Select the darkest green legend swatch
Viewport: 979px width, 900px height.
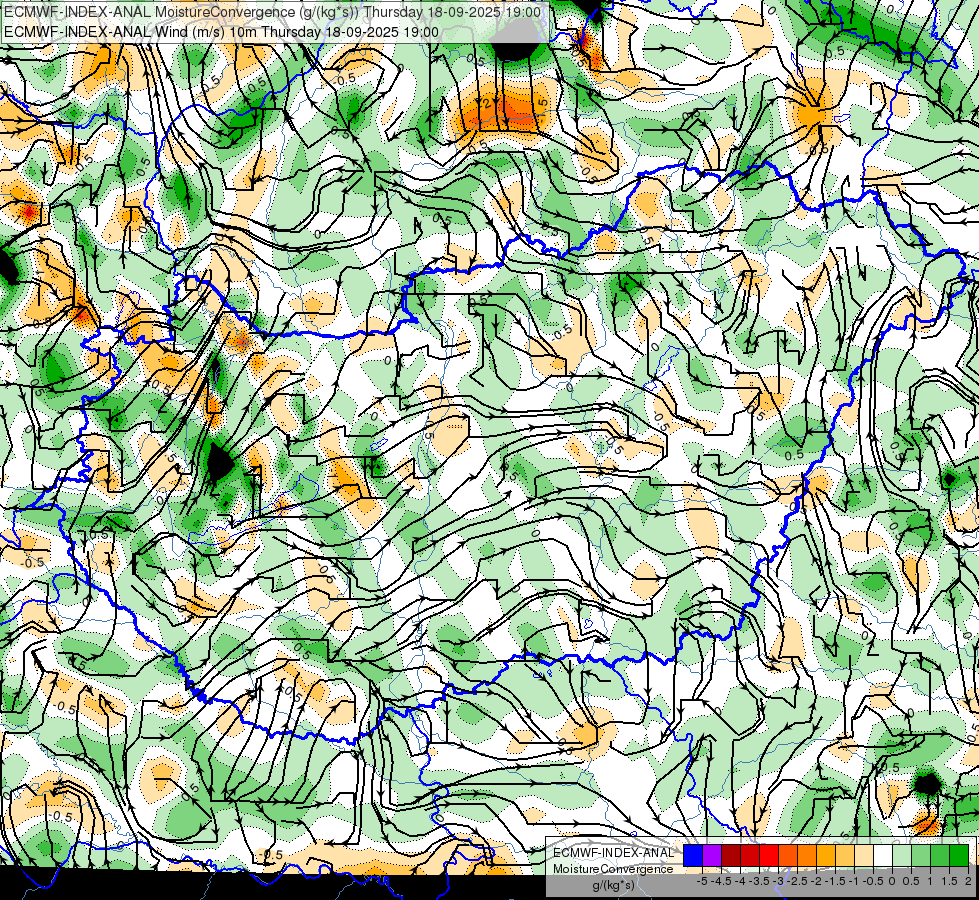[959, 855]
